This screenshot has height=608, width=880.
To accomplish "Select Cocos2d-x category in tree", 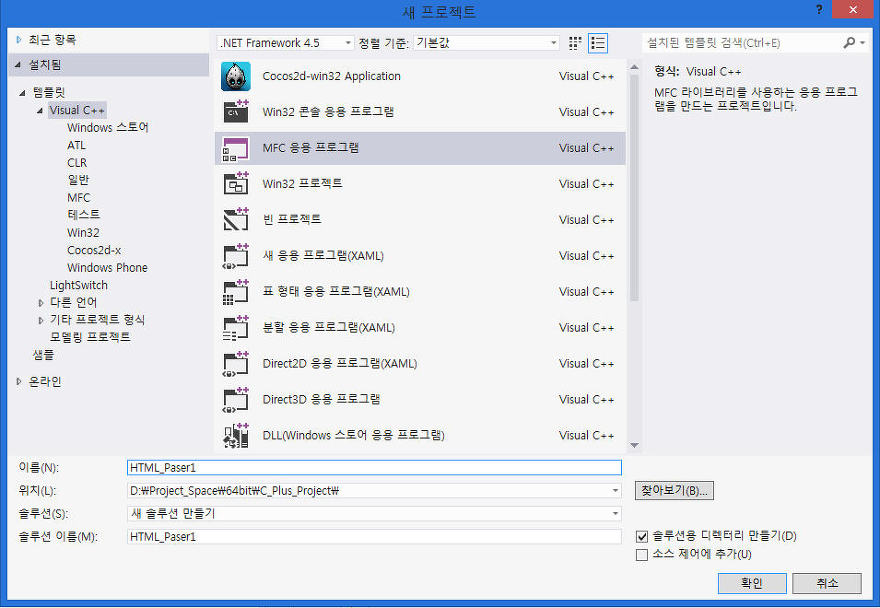I will pyautogui.click(x=94, y=250).
